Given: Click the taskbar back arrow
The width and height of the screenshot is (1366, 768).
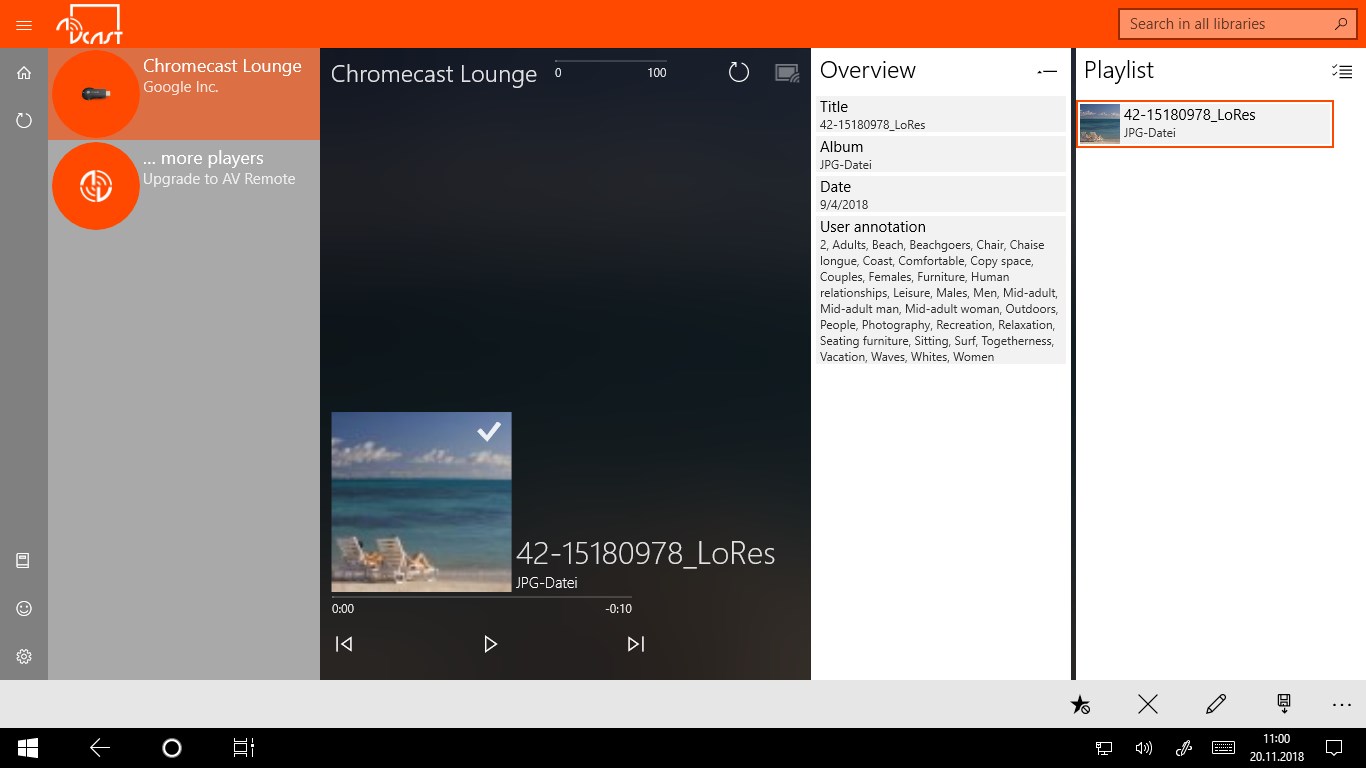Looking at the screenshot, I should [100, 747].
